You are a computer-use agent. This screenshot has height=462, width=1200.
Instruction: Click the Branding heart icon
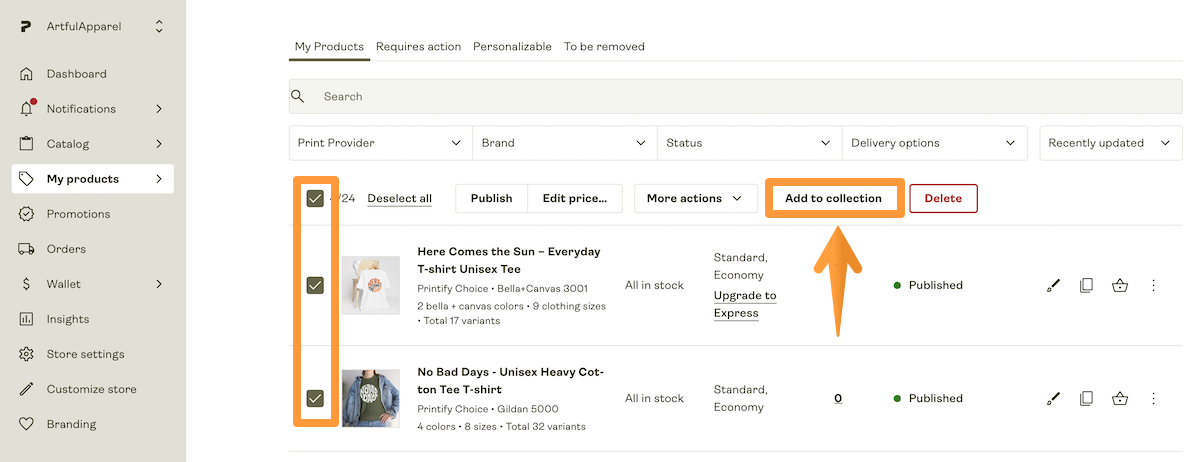pos(26,424)
